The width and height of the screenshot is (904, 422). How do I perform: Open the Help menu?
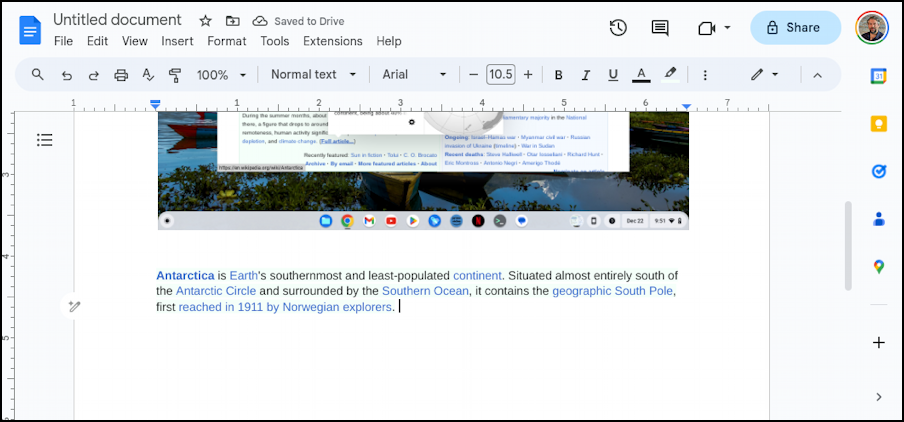(x=389, y=42)
